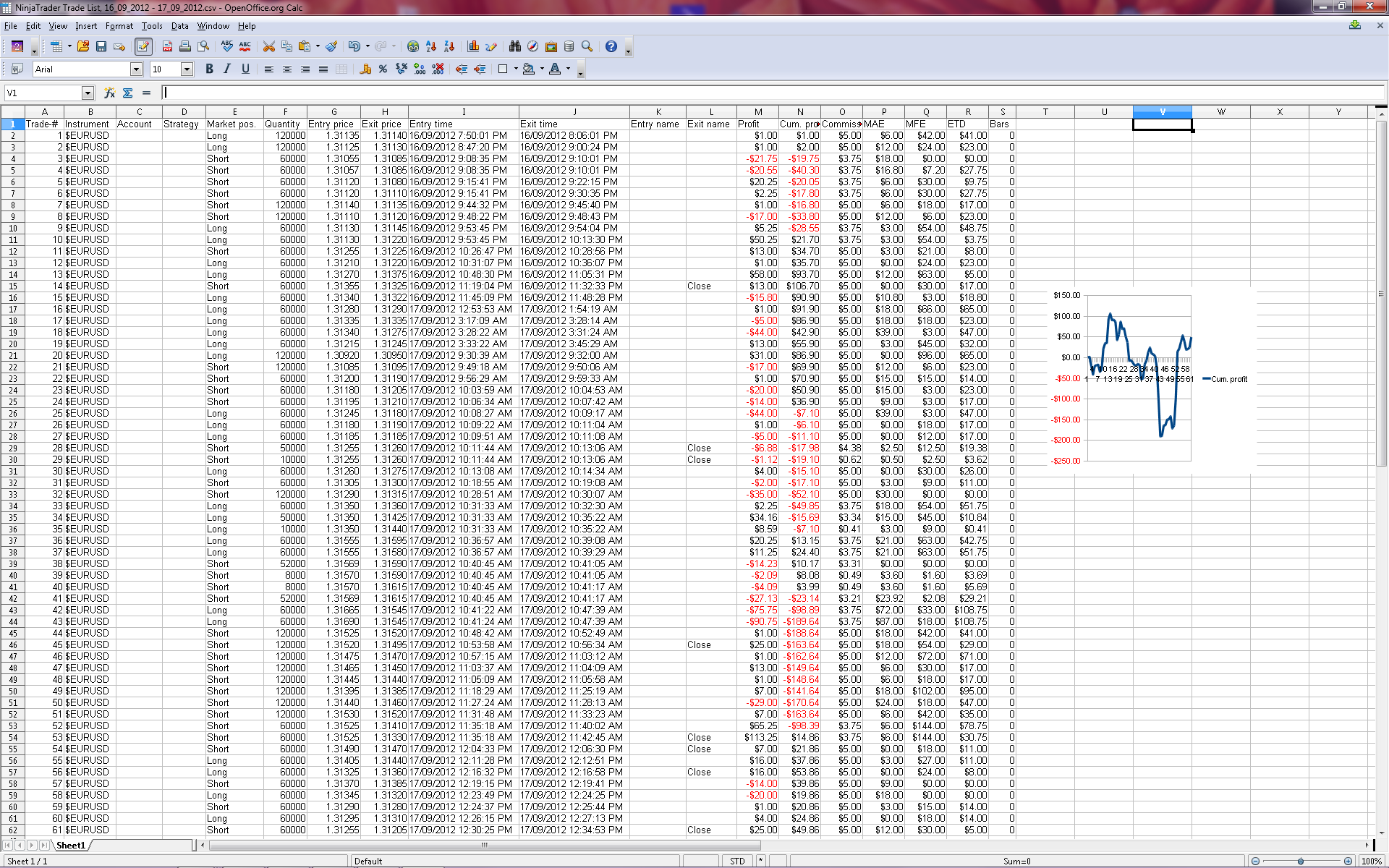Image resolution: width=1389 pixels, height=868 pixels.
Task: Sort the data descending
Action: (x=449, y=46)
